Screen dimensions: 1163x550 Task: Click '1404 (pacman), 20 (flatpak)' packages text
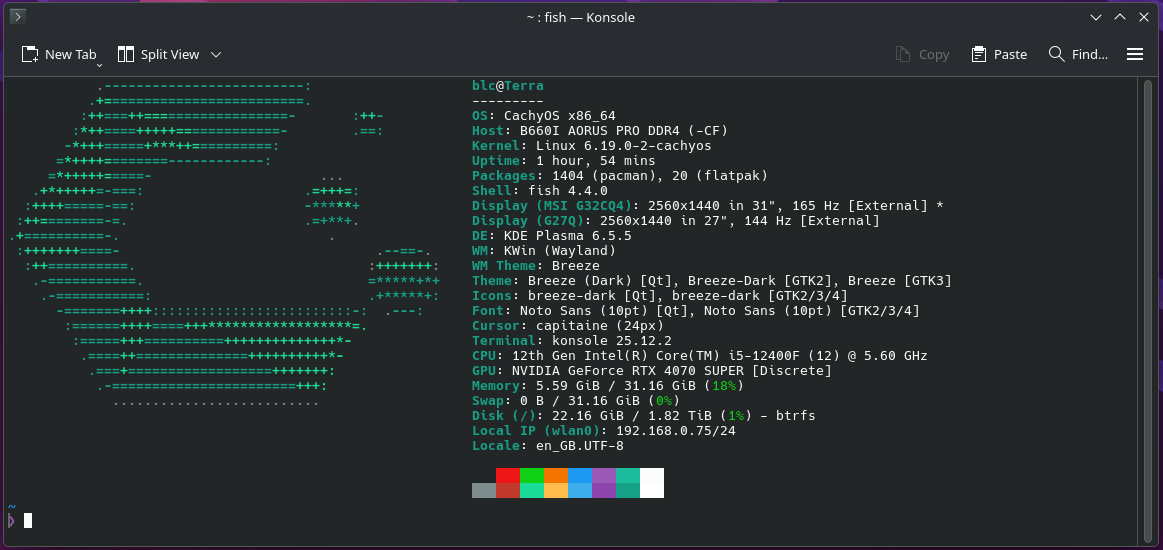[x=660, y=176]
